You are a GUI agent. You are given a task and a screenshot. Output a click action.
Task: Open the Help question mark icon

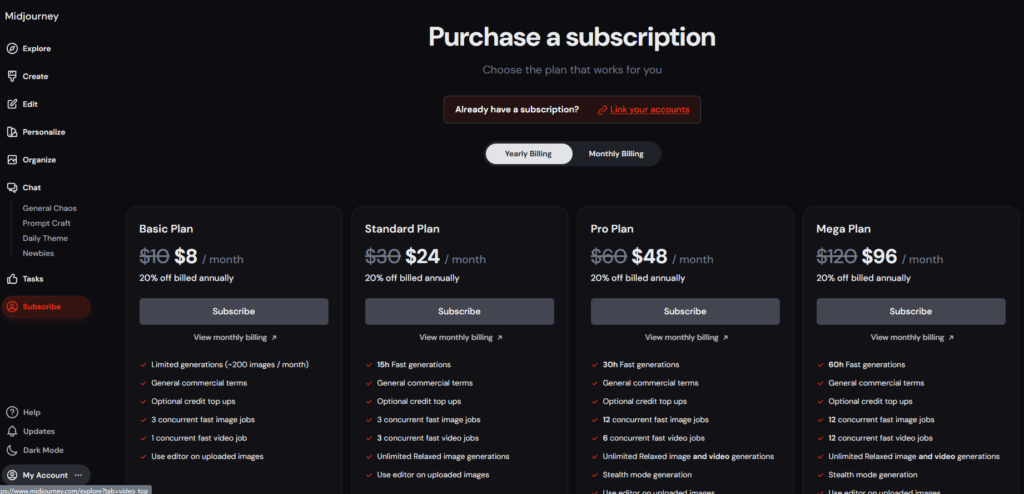click(12, 412)
